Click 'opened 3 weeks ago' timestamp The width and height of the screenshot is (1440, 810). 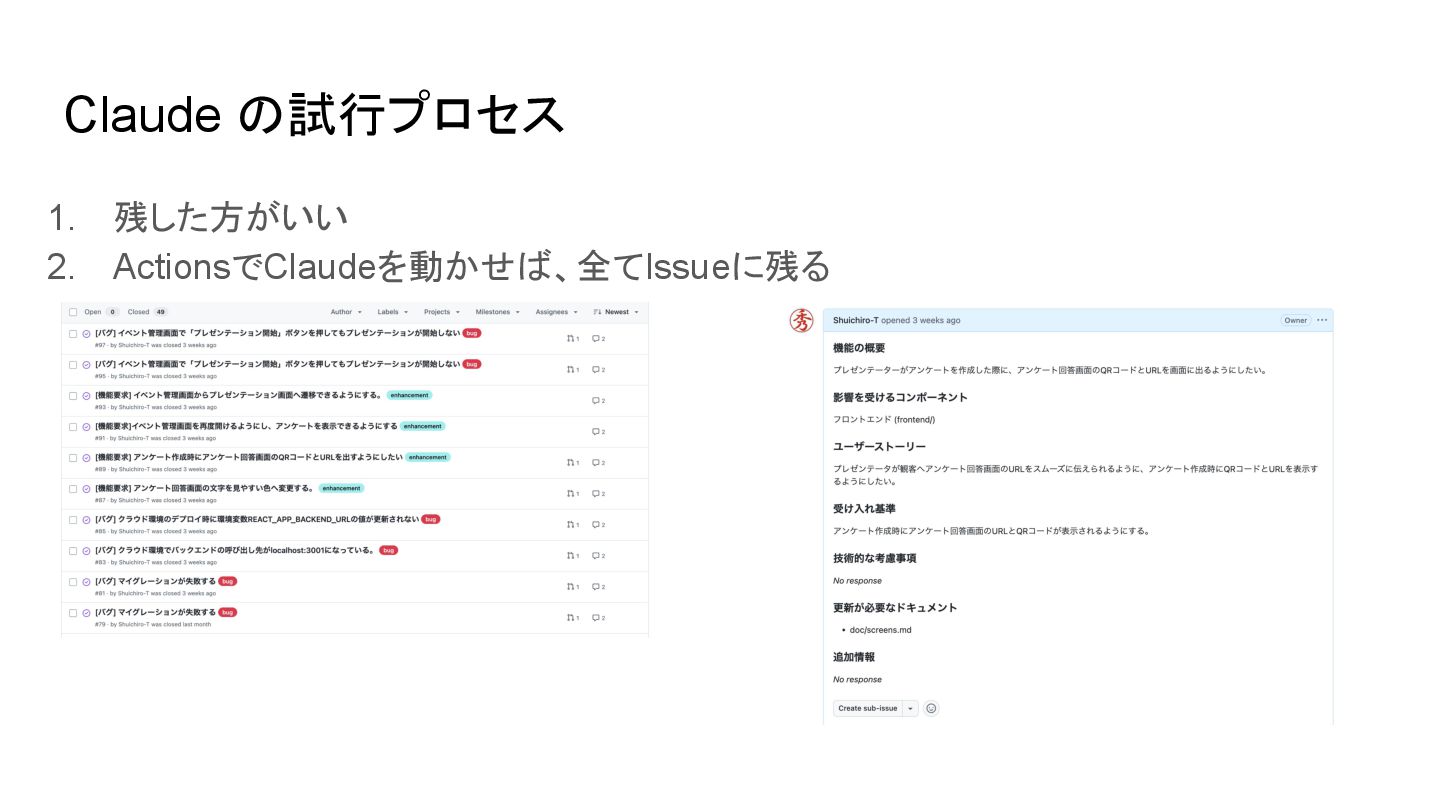(921, 320)
